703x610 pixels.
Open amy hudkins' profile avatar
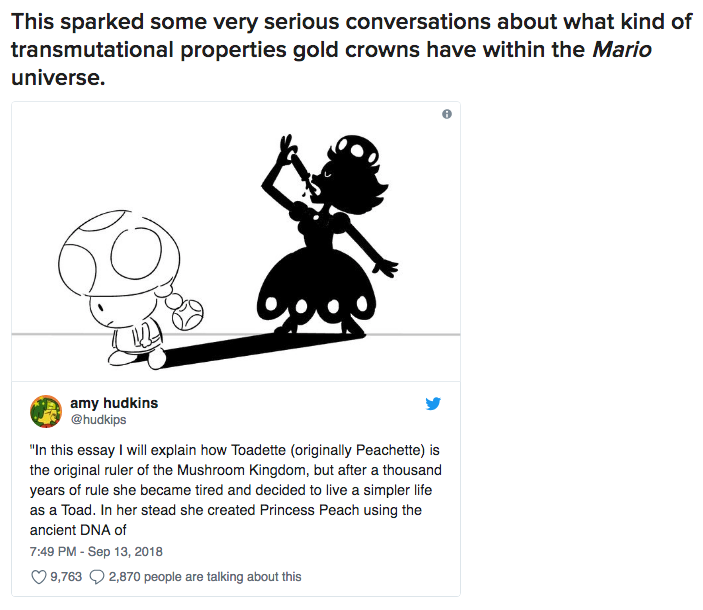(x=47, y=411)
